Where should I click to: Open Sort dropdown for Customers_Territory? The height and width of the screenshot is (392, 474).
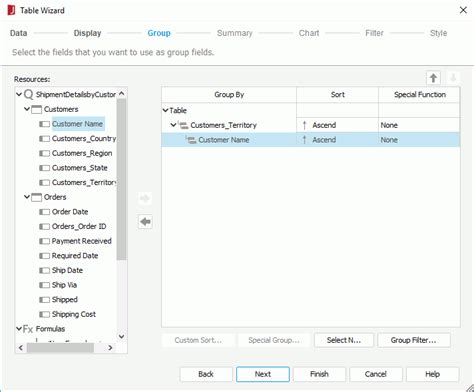(x=337, y=125)
